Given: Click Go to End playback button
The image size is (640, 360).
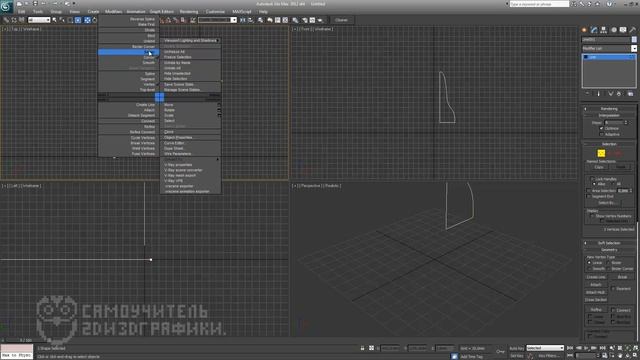Looking at the screenshot, I should pyautogui.click(x=603, y=348).
